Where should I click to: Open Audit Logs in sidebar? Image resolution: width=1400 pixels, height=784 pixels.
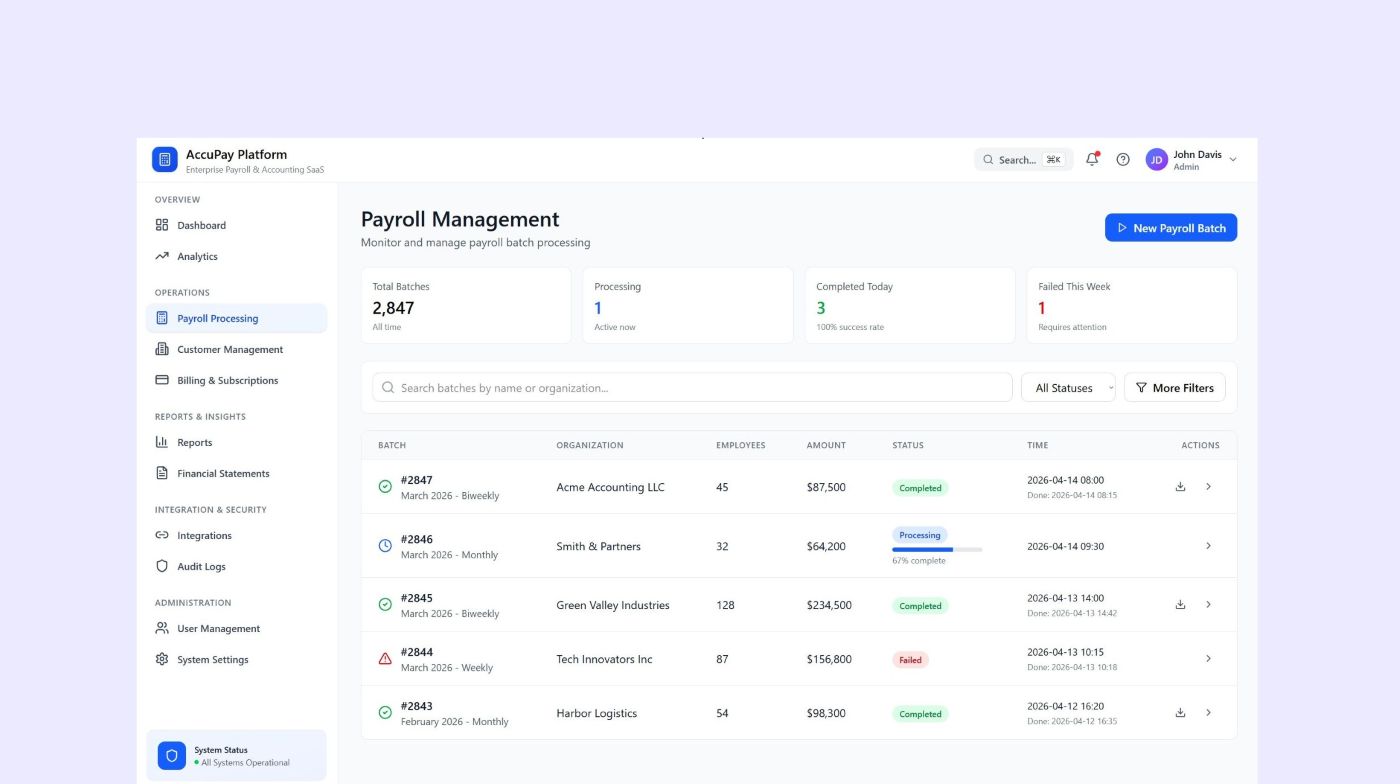coord(236,566)
